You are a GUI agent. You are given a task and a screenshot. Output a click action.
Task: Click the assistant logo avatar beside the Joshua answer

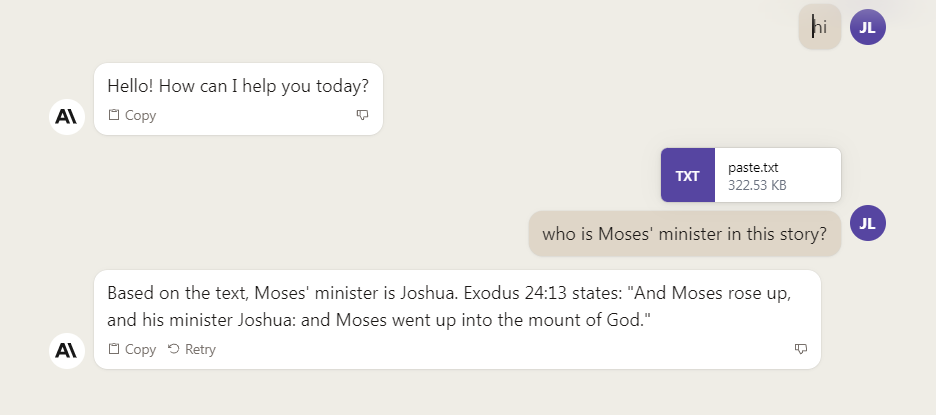(x=66, y=350)
